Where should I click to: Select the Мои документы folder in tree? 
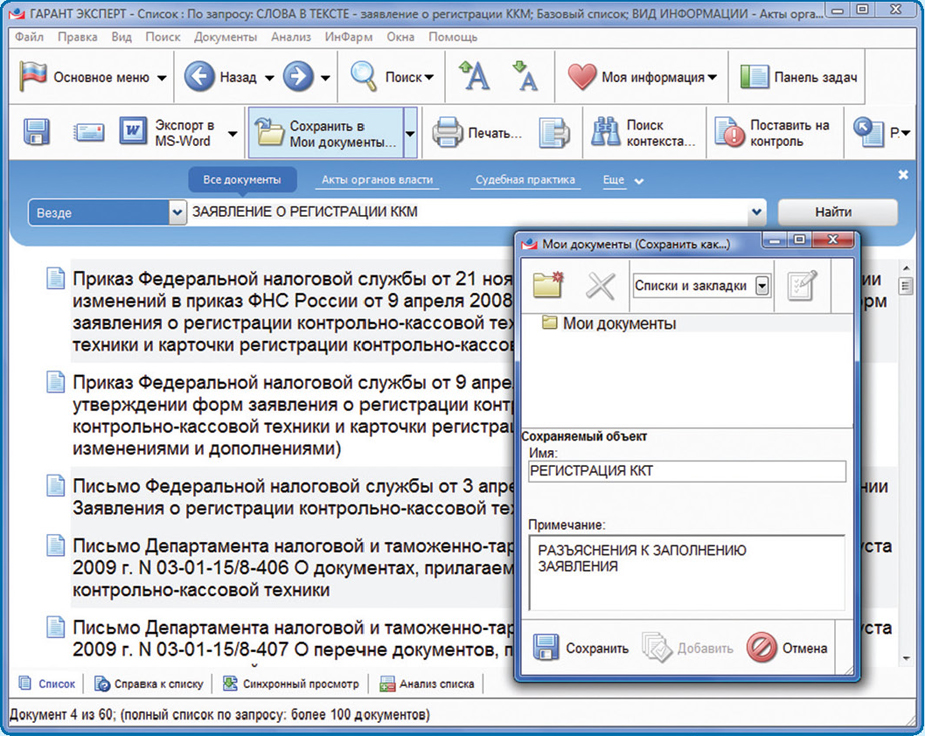pos(618,323)
